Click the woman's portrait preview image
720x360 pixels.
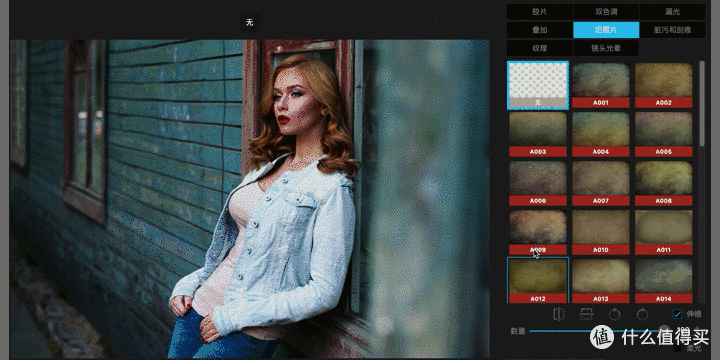tap(249, 199)
